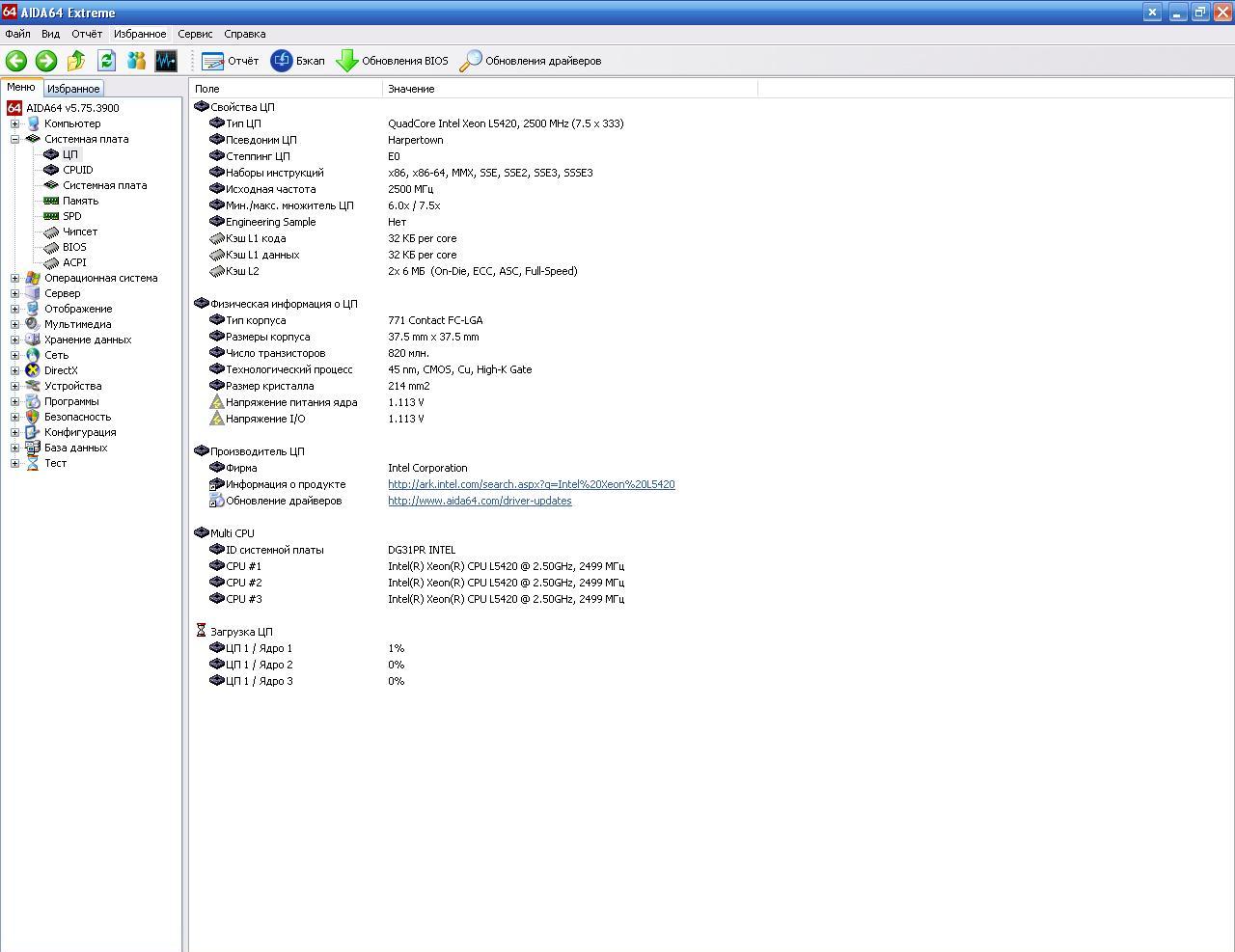Select the Память tree item
Screen dimensions: 1235x952
click(x=81, y=201)
